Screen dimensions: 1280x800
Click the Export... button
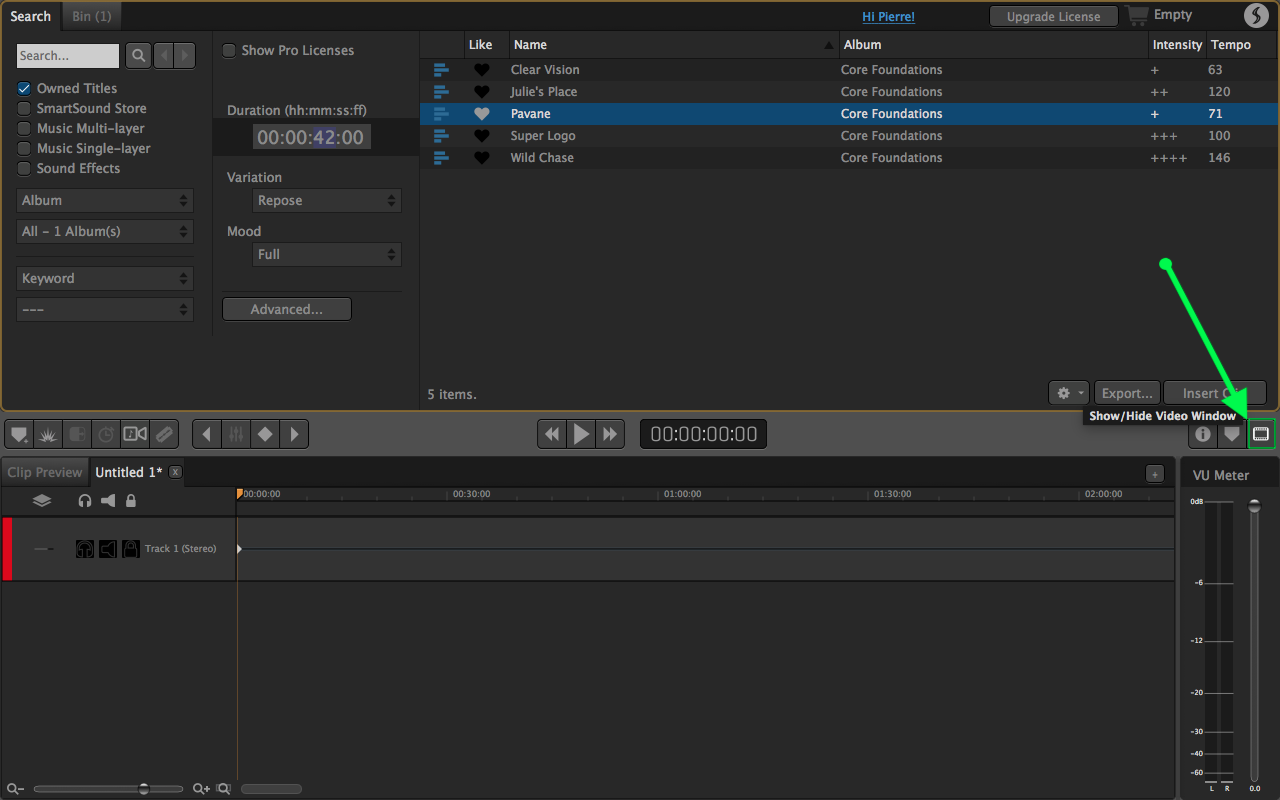point(1128,393)
